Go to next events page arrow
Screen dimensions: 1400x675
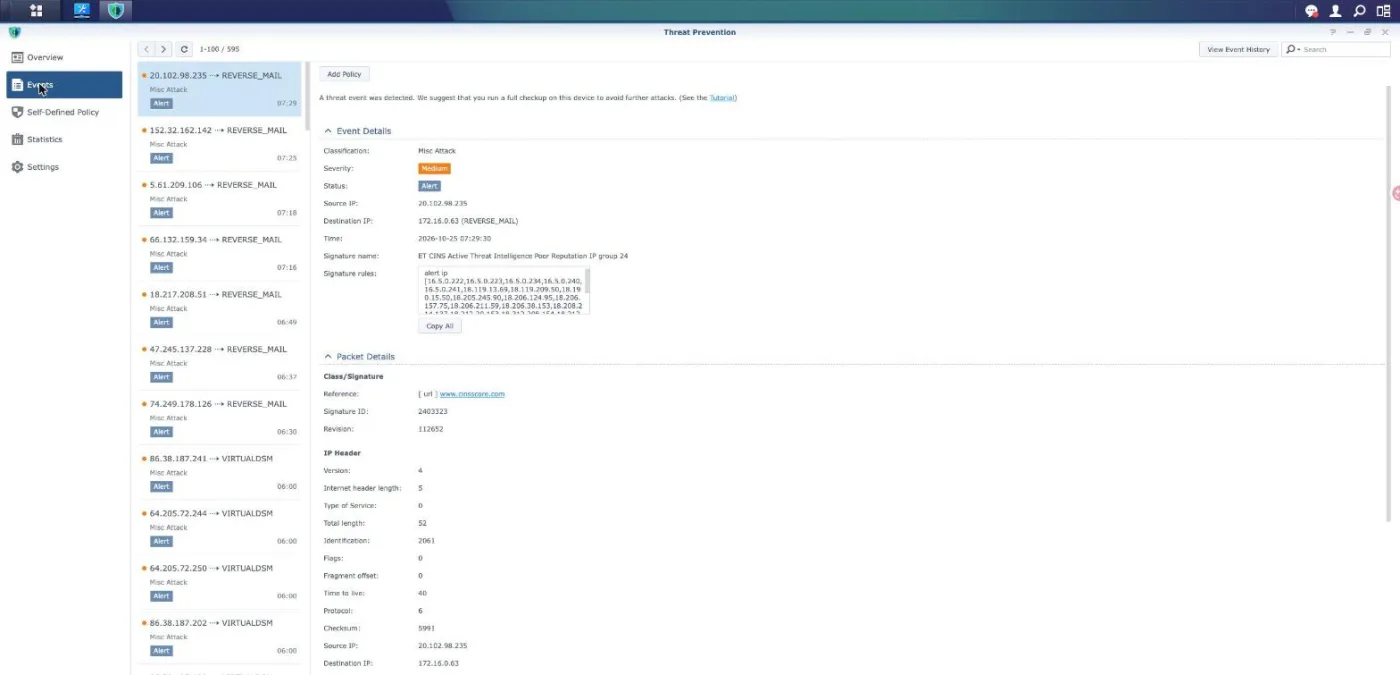click(x=164, y=49)
